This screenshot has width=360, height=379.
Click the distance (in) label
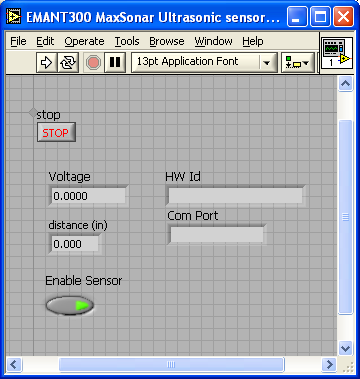pyautogui.click(x=78, y=226)
